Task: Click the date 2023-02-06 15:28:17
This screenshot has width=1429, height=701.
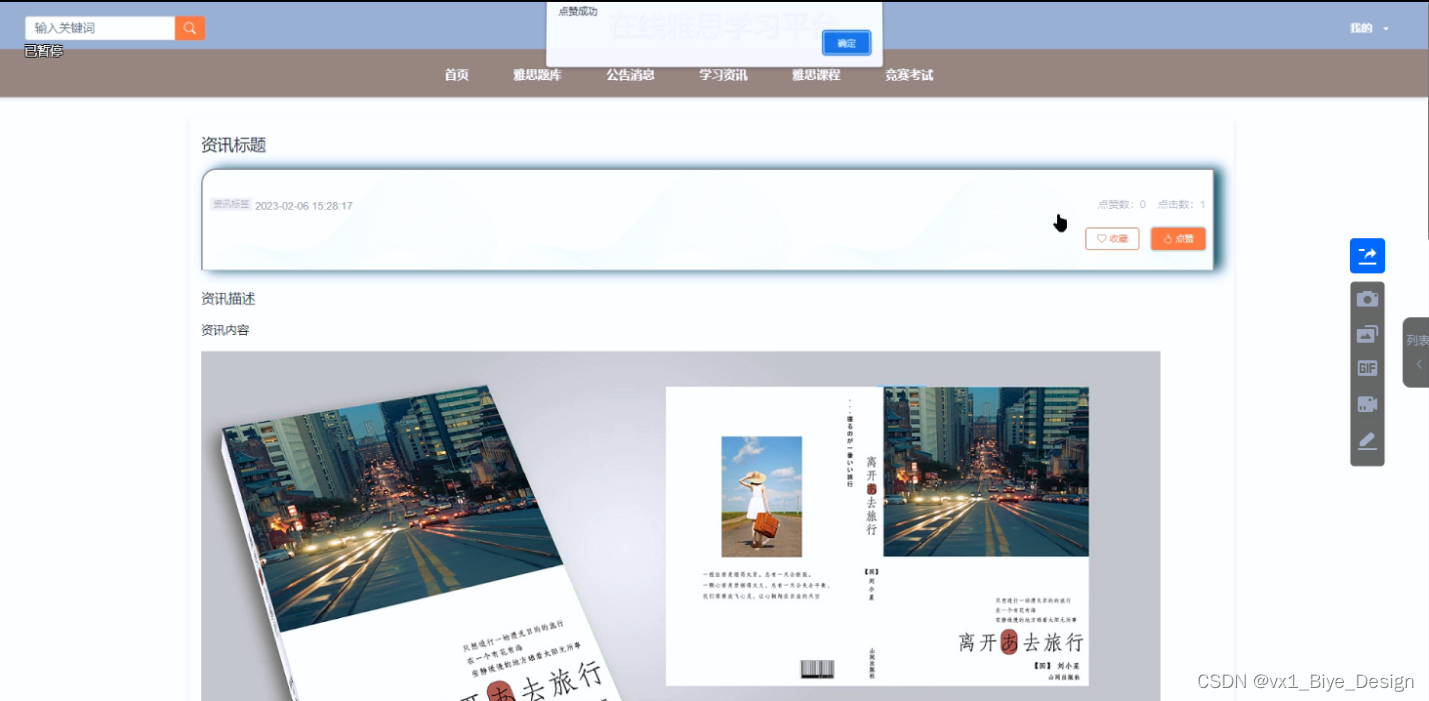Action: [x=304, y=206]
